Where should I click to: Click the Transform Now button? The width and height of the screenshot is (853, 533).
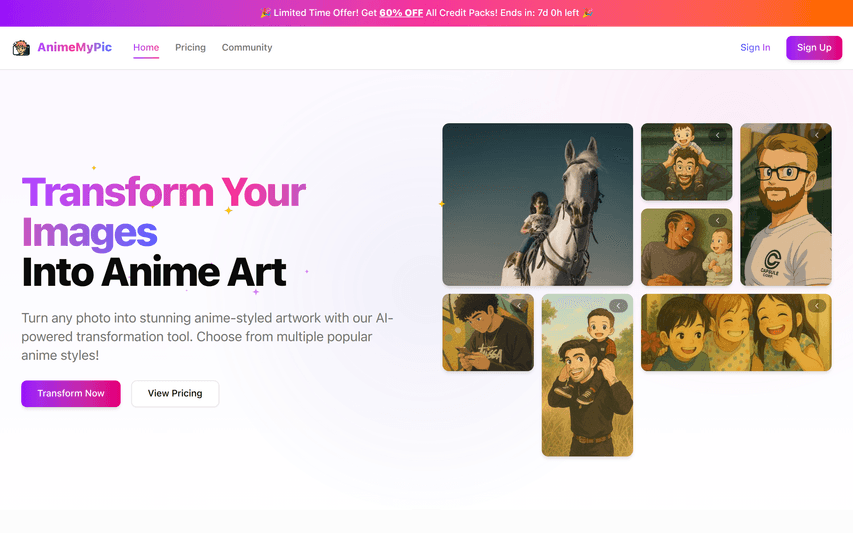71,393
